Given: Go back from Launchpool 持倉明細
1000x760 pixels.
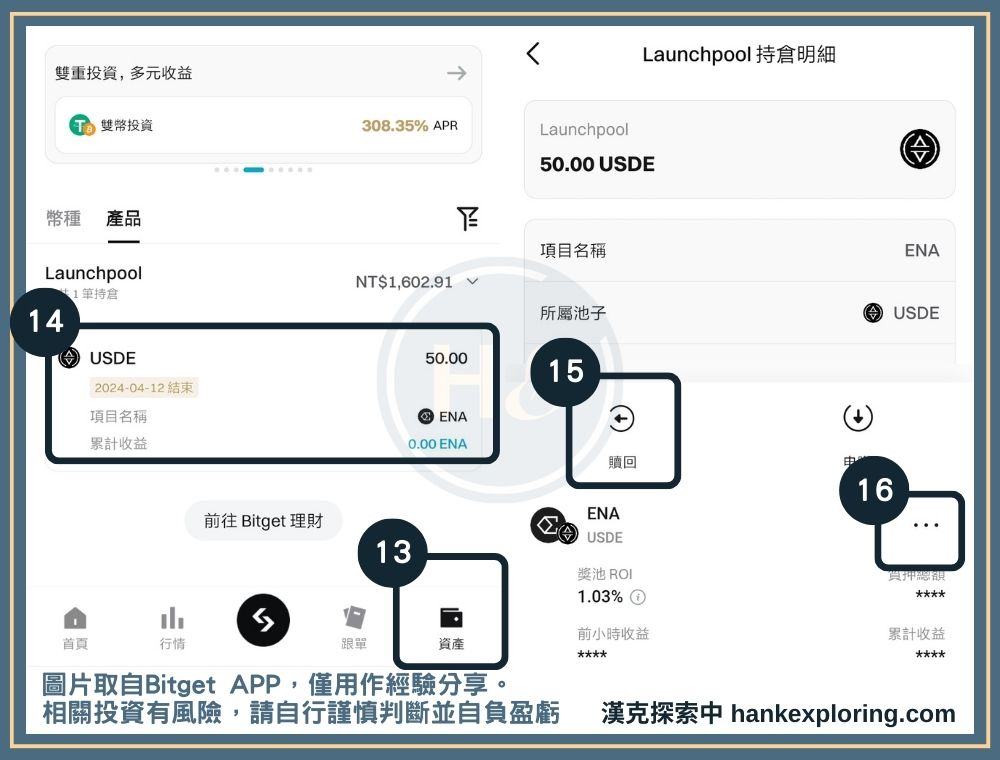Looking at the screenshot, I should [x=533, y=54].
